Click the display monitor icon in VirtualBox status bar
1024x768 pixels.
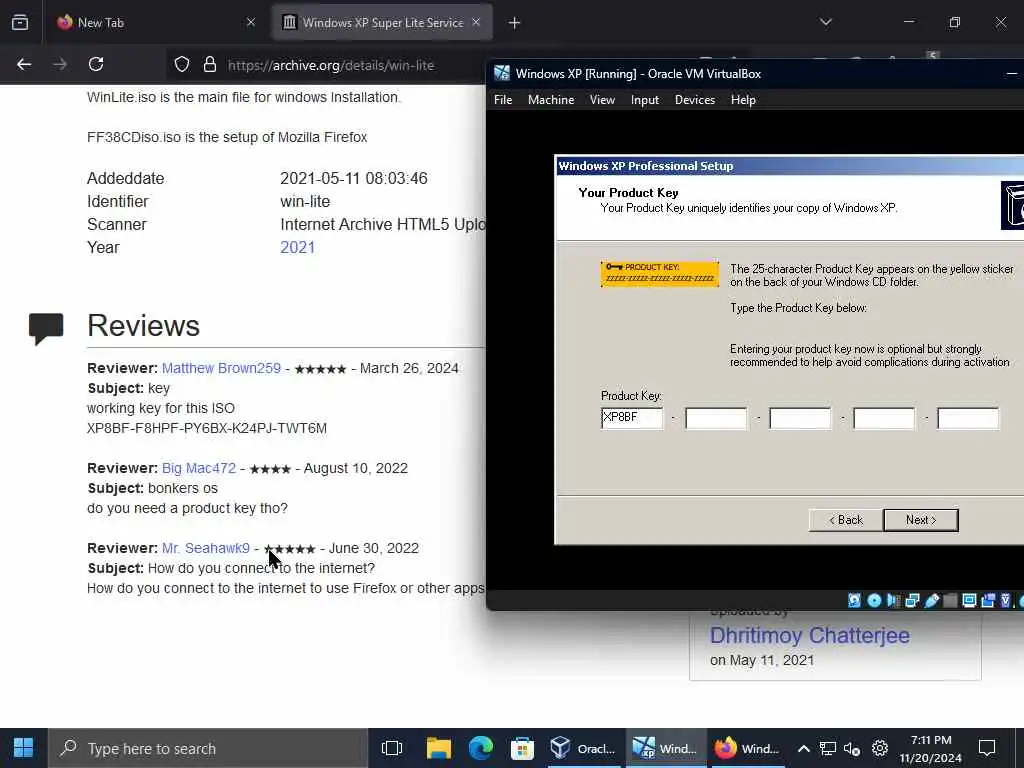click(969, 600)
